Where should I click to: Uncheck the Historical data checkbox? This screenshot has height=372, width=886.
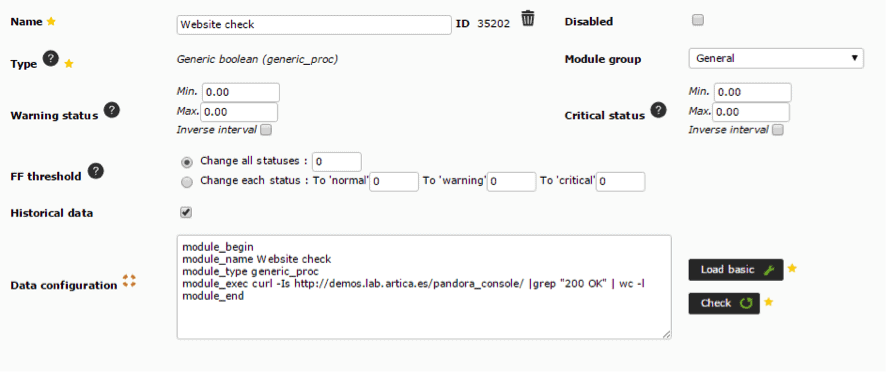coord(186,213)
